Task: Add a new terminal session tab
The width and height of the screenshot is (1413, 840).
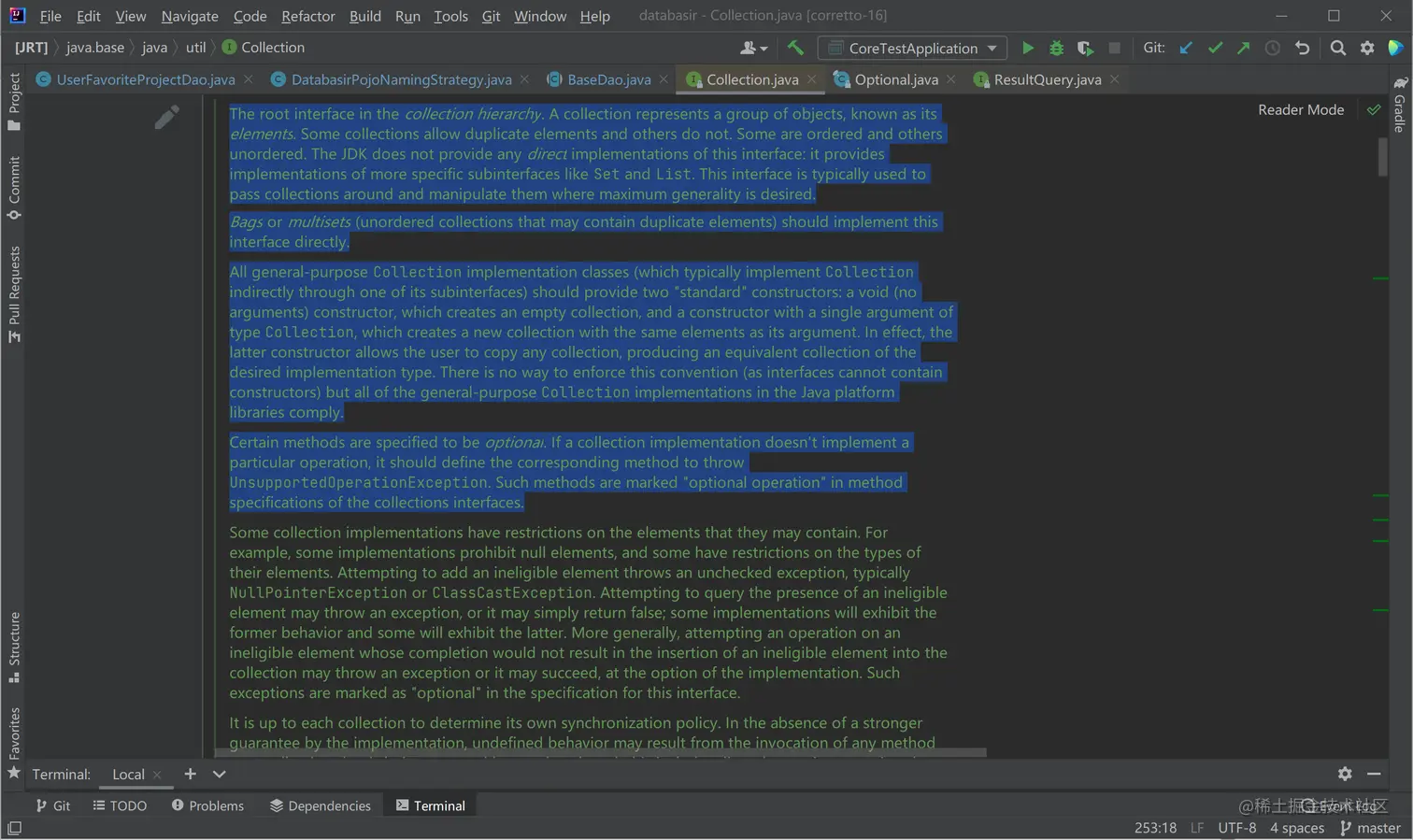Action: pyautogui.click(x=190, y=774)
